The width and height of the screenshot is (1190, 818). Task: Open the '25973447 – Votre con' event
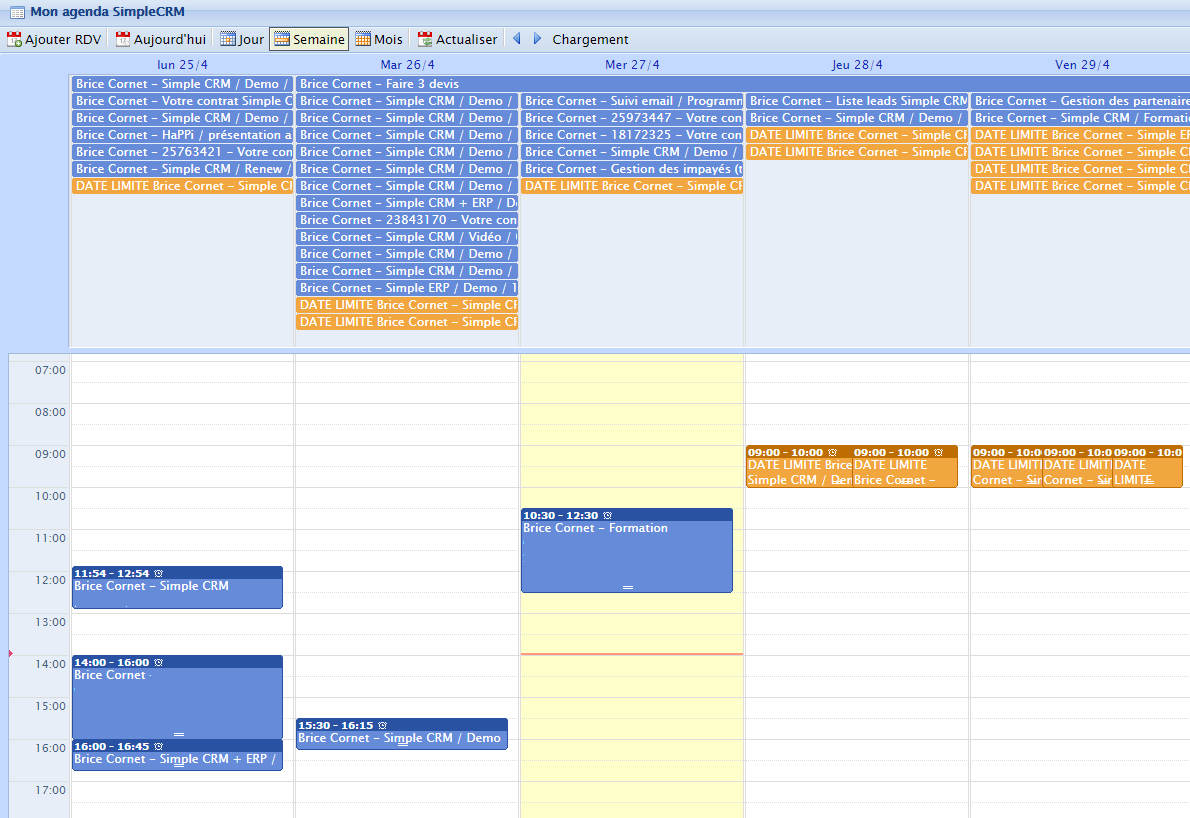pos(632,118)
